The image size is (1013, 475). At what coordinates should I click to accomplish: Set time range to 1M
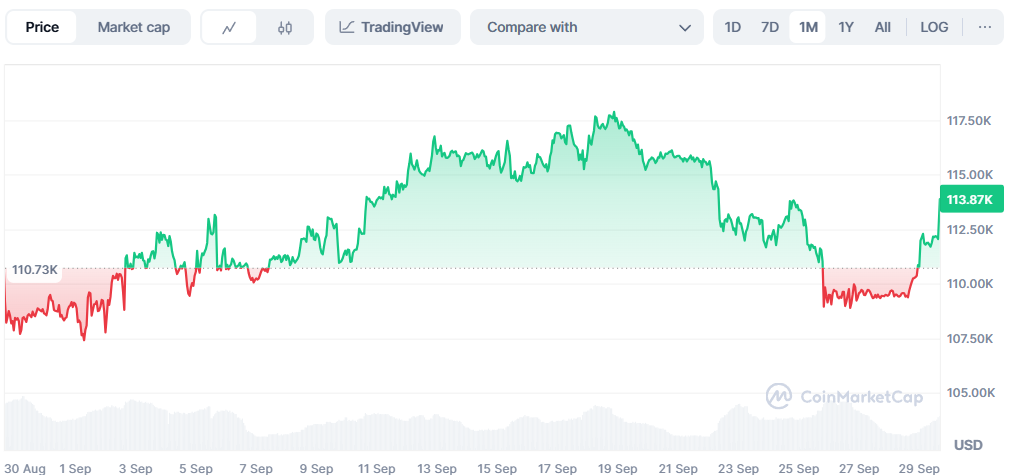pyautogui.click(x=808, y=28)
